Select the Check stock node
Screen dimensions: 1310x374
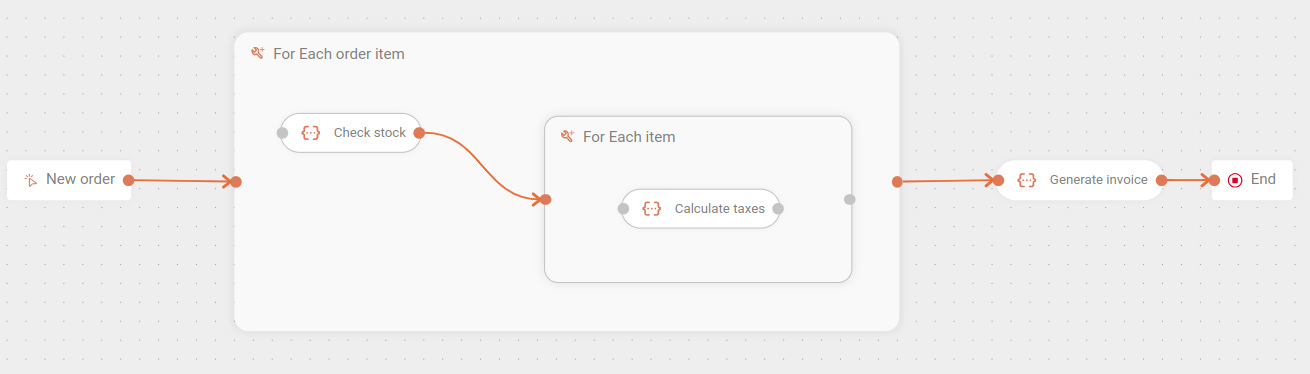(x=351, y=132)
